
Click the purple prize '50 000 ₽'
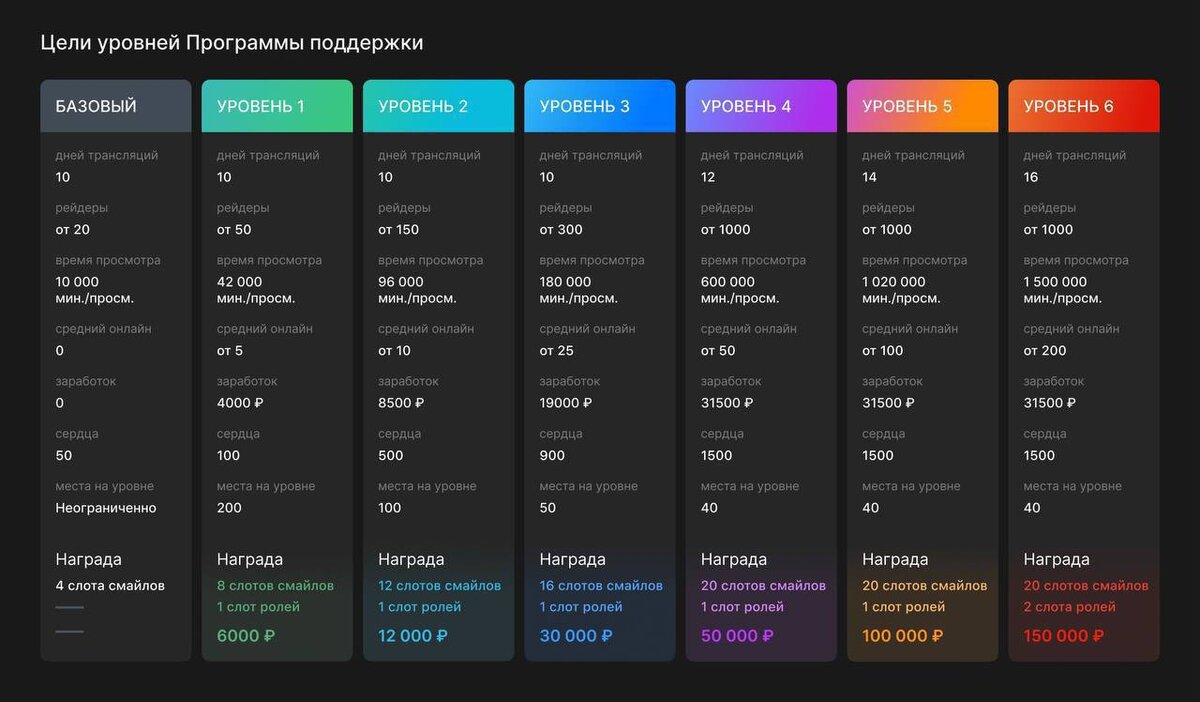point(737,636)
